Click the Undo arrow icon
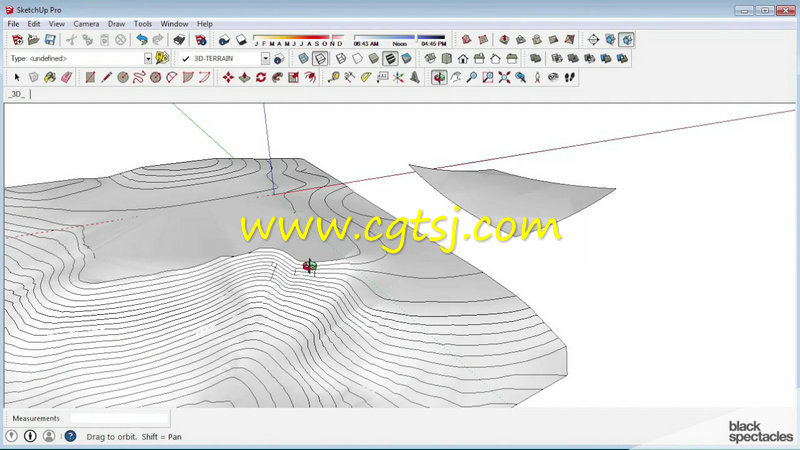Screen dimensions: 800x450 coord(142,39)
